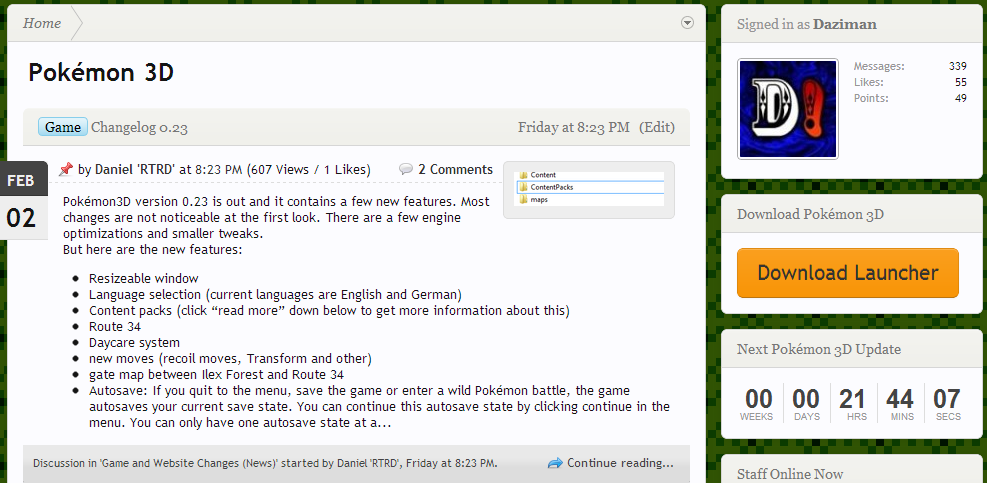Click the Daziman username in sidebar
The image size is (987, 483).
[x=845, y=25]
